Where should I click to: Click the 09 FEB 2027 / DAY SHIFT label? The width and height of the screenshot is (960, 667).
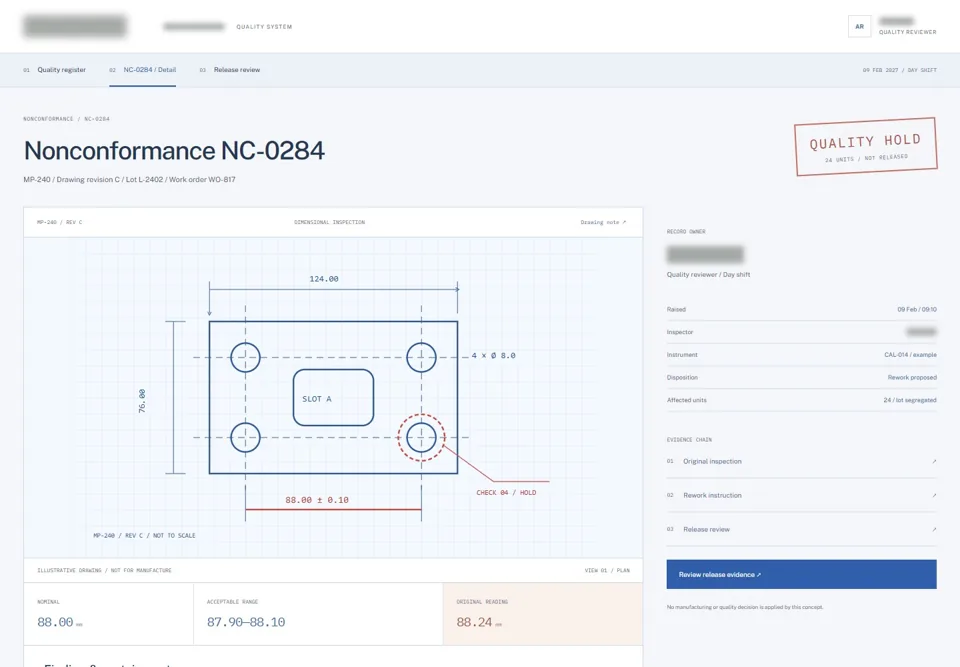click(x=899, y=70)
